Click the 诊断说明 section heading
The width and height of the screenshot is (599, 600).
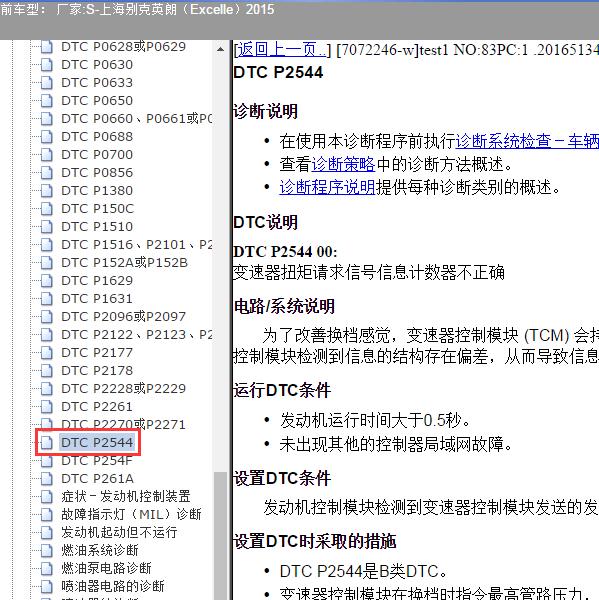click(266, 111)
